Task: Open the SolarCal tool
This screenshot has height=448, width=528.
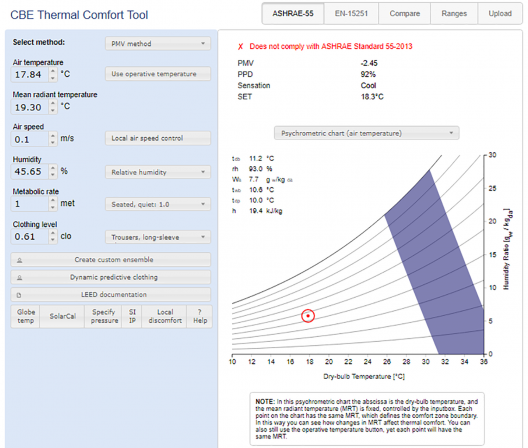Action: point(62,316)
